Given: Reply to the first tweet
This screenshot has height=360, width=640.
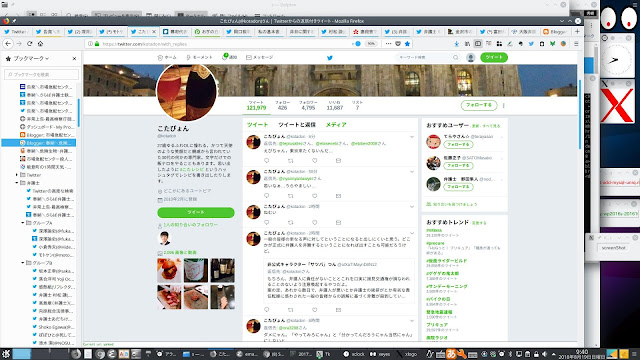Looking at the screenshot, I should click(x=267, y=161).
